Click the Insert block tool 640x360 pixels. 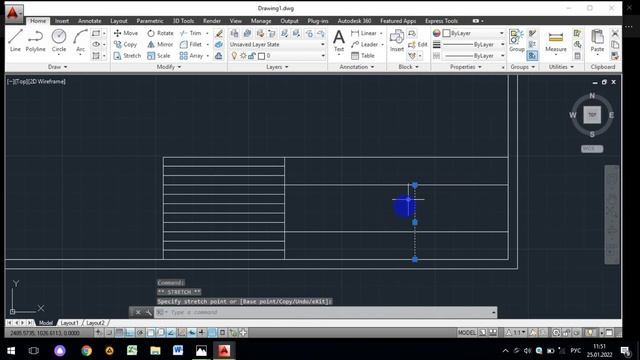(396, 41)
